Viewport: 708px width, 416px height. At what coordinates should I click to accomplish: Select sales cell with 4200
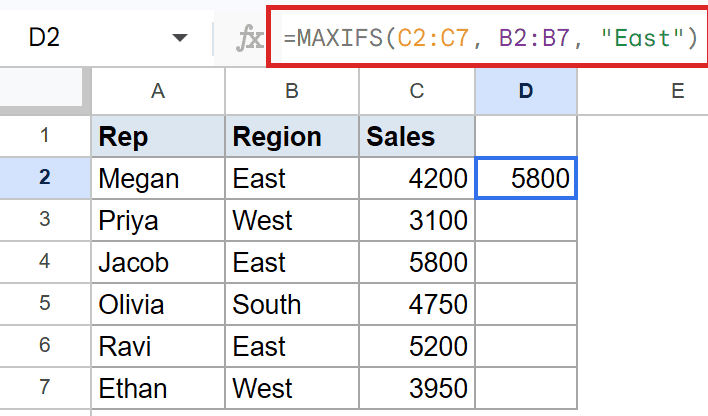tap(417, 178)
